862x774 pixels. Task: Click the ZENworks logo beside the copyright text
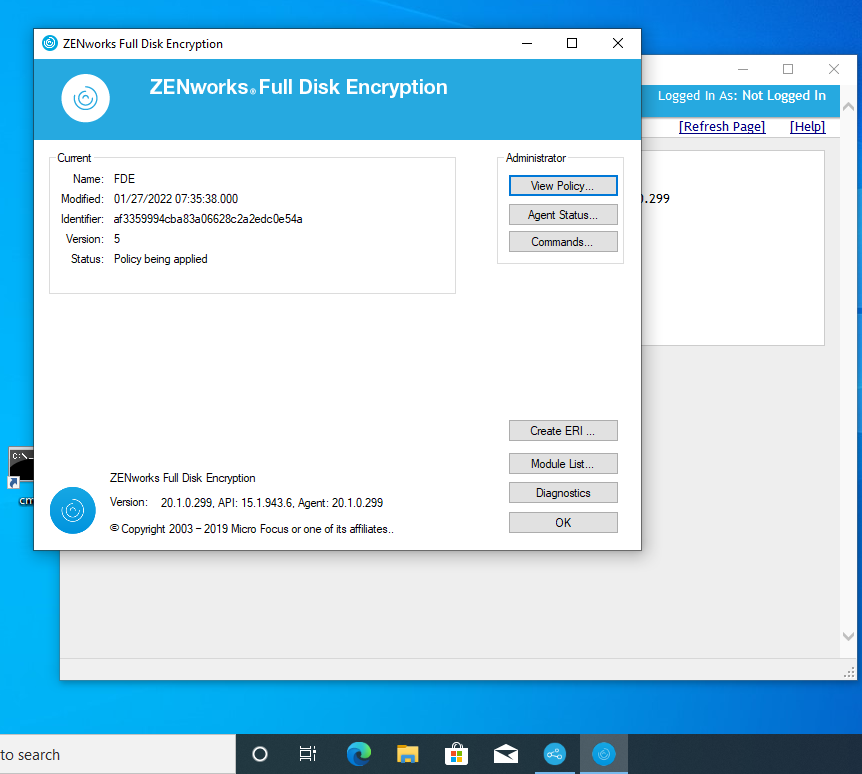pos(72,510)
